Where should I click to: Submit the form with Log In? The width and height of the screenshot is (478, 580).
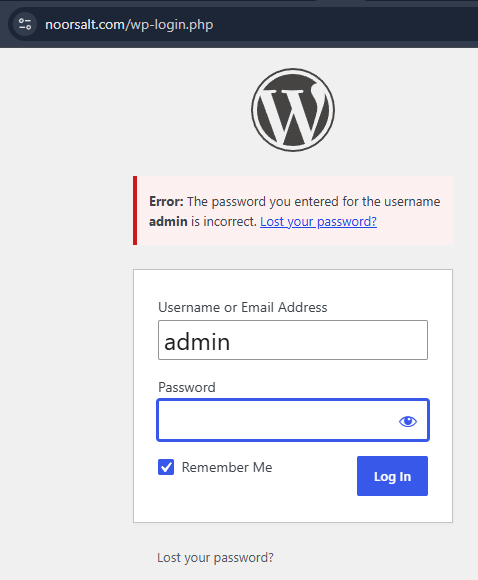392,476
